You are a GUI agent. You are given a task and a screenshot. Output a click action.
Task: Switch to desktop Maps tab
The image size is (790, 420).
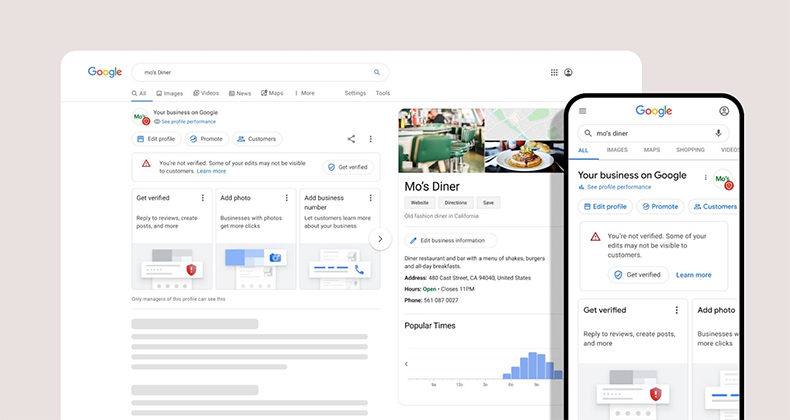[x=272, y=93]
